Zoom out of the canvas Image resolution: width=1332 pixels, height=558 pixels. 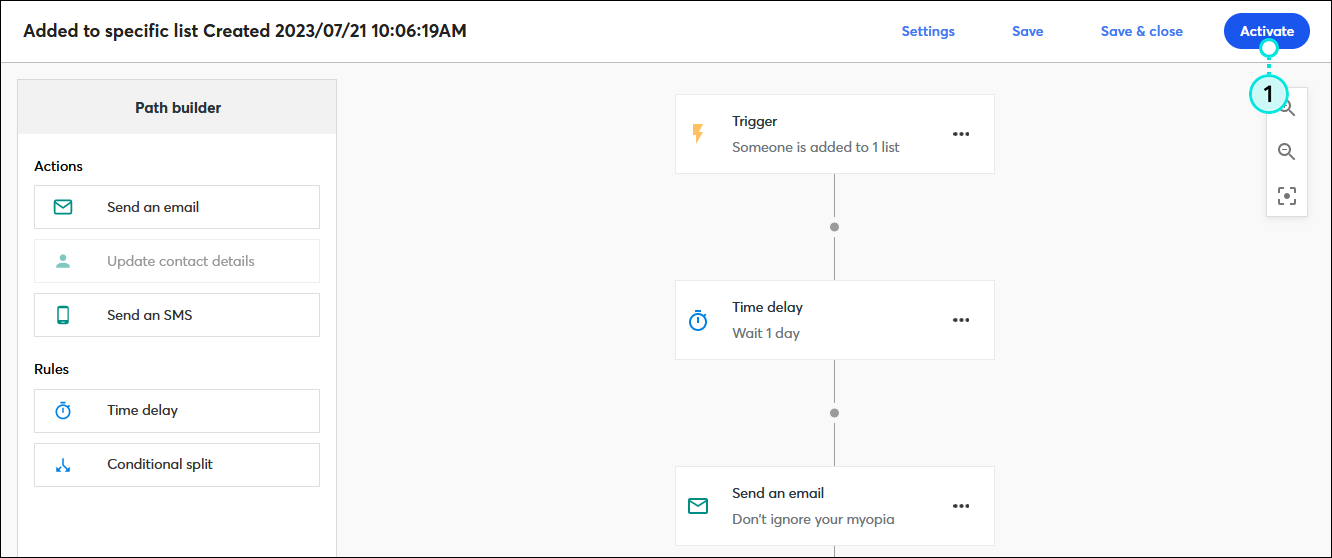[x=1287, y=152]
